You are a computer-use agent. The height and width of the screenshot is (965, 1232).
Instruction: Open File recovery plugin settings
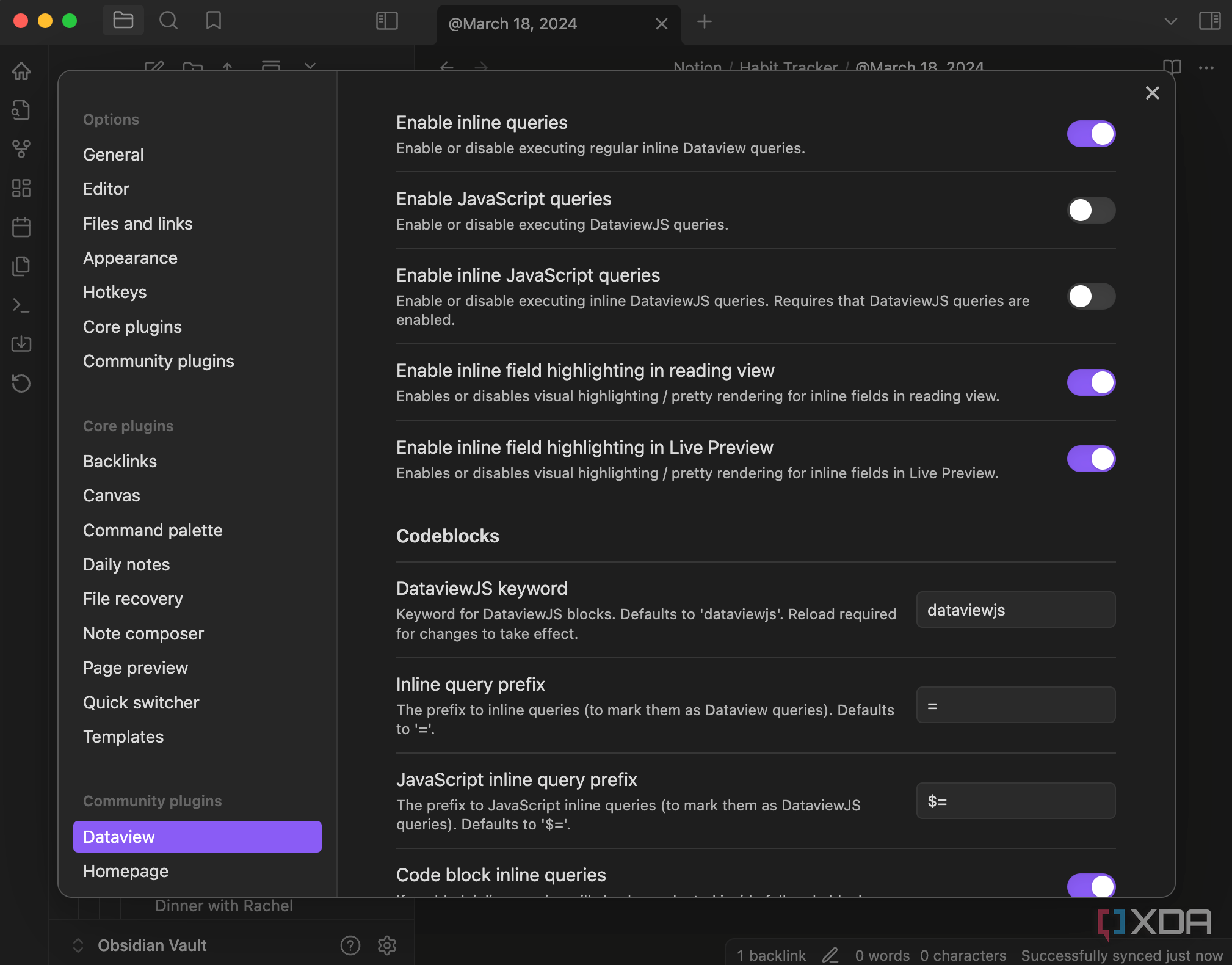(197, 599)
